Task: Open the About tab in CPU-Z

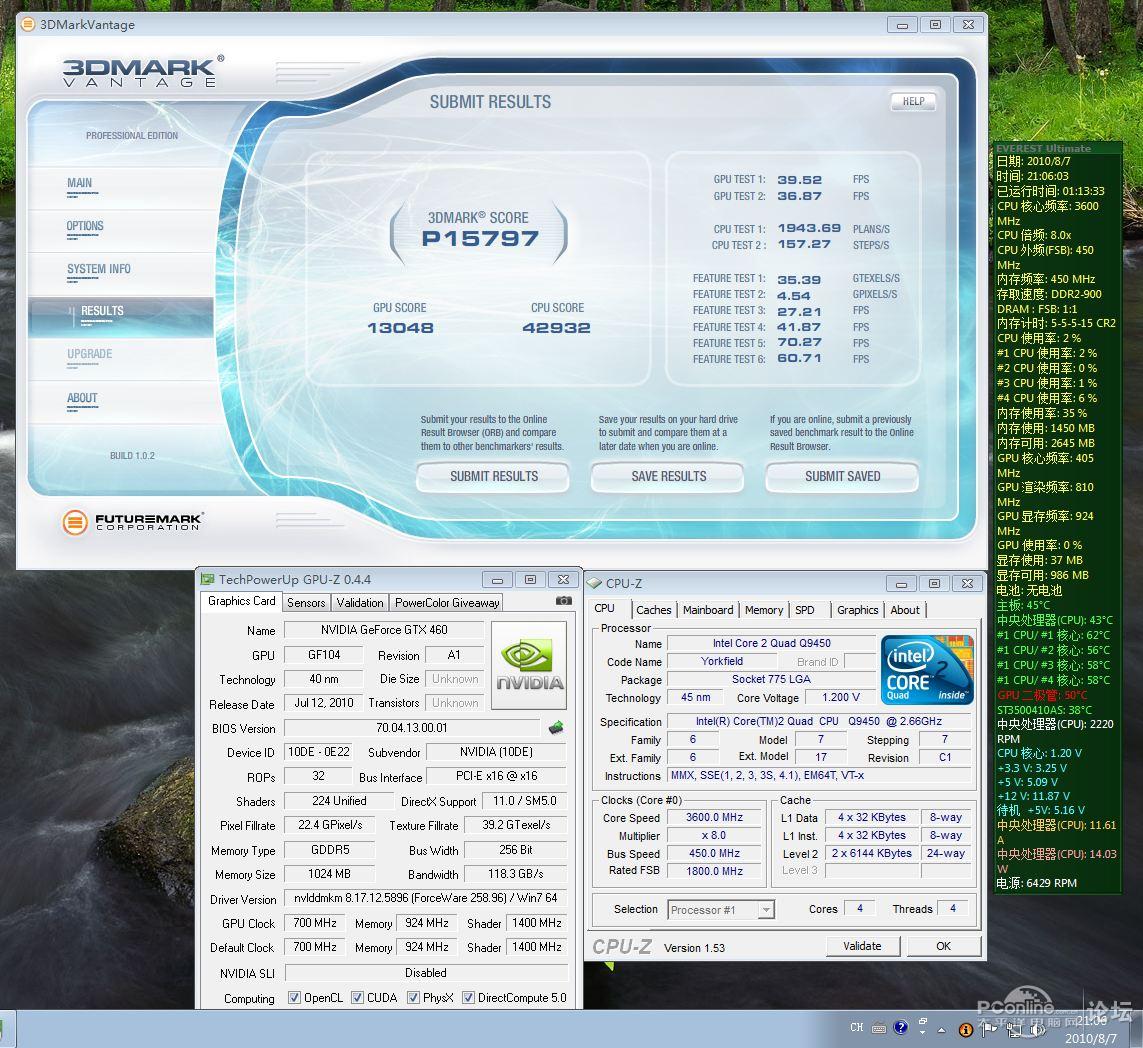Action: 905,610
